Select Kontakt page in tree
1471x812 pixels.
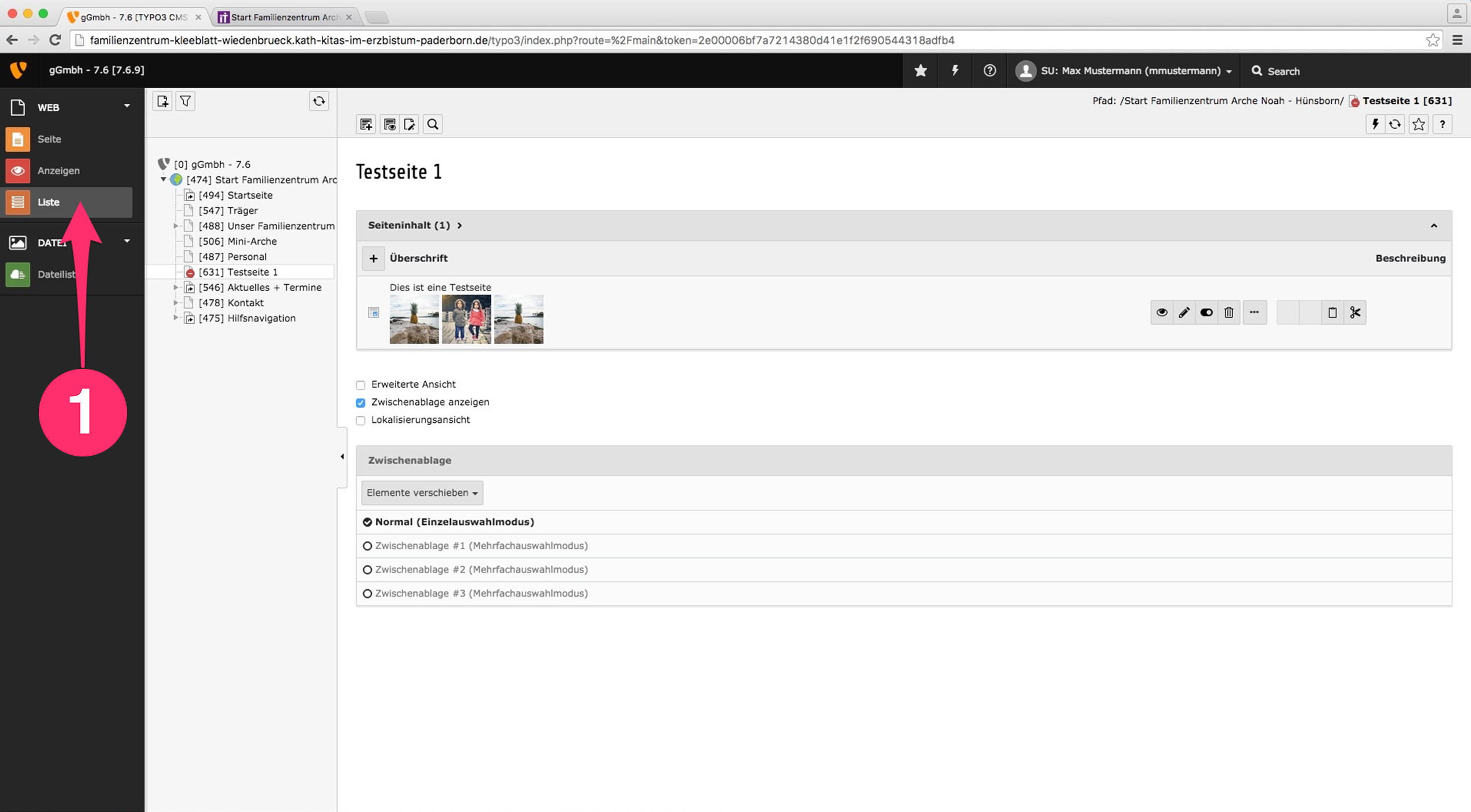pos(245,303)
